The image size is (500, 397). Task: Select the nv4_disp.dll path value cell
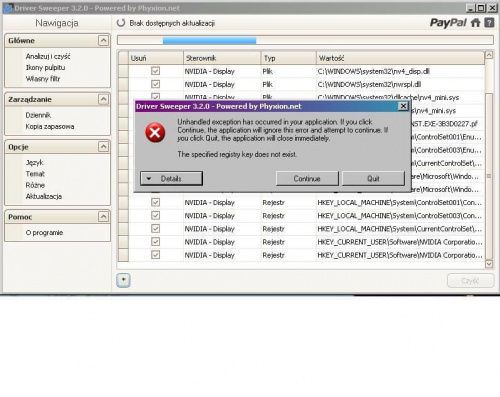pyautogui.click(x=400, y=71)
